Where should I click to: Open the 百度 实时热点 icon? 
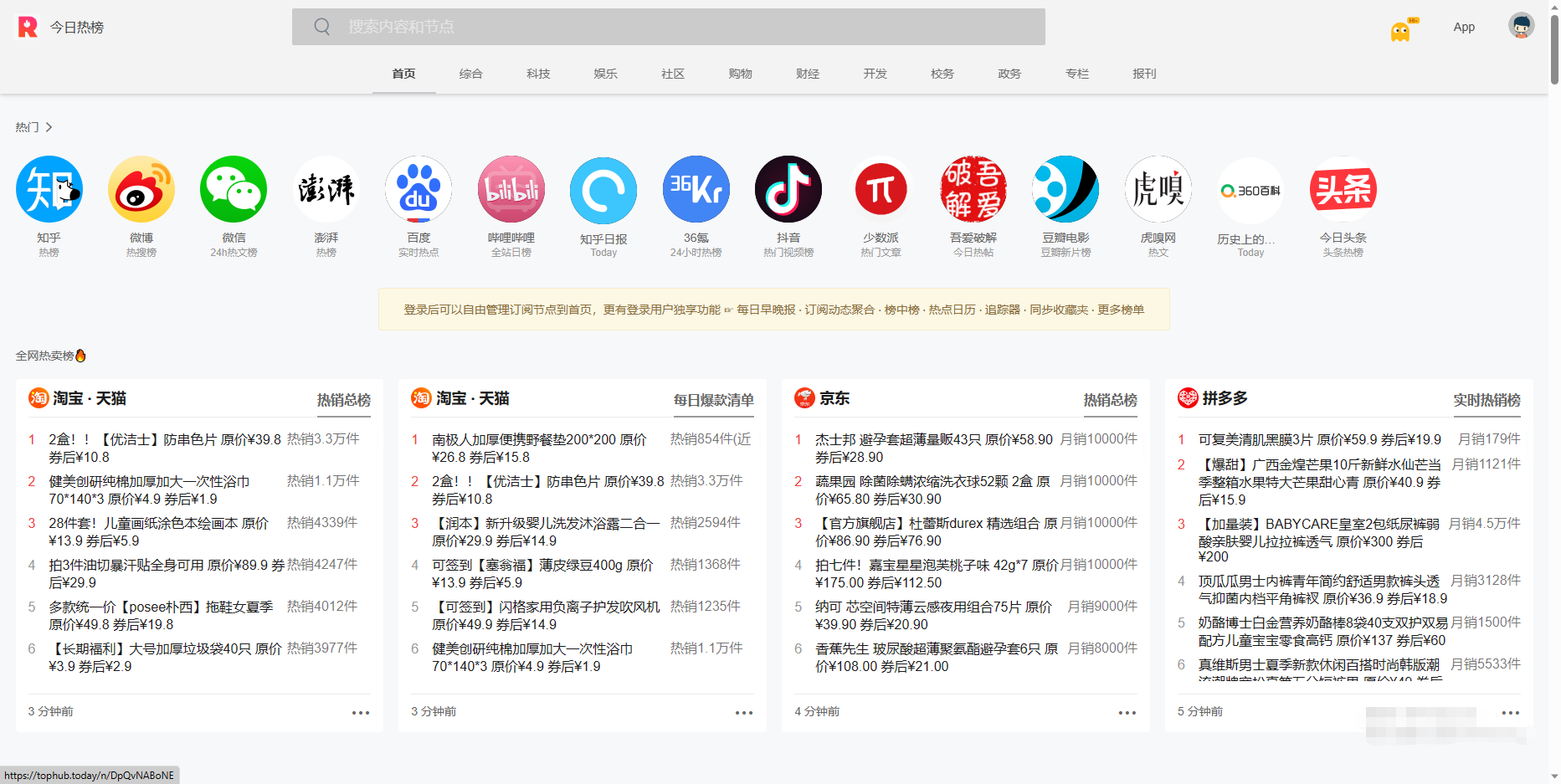(x=418, y=189)
